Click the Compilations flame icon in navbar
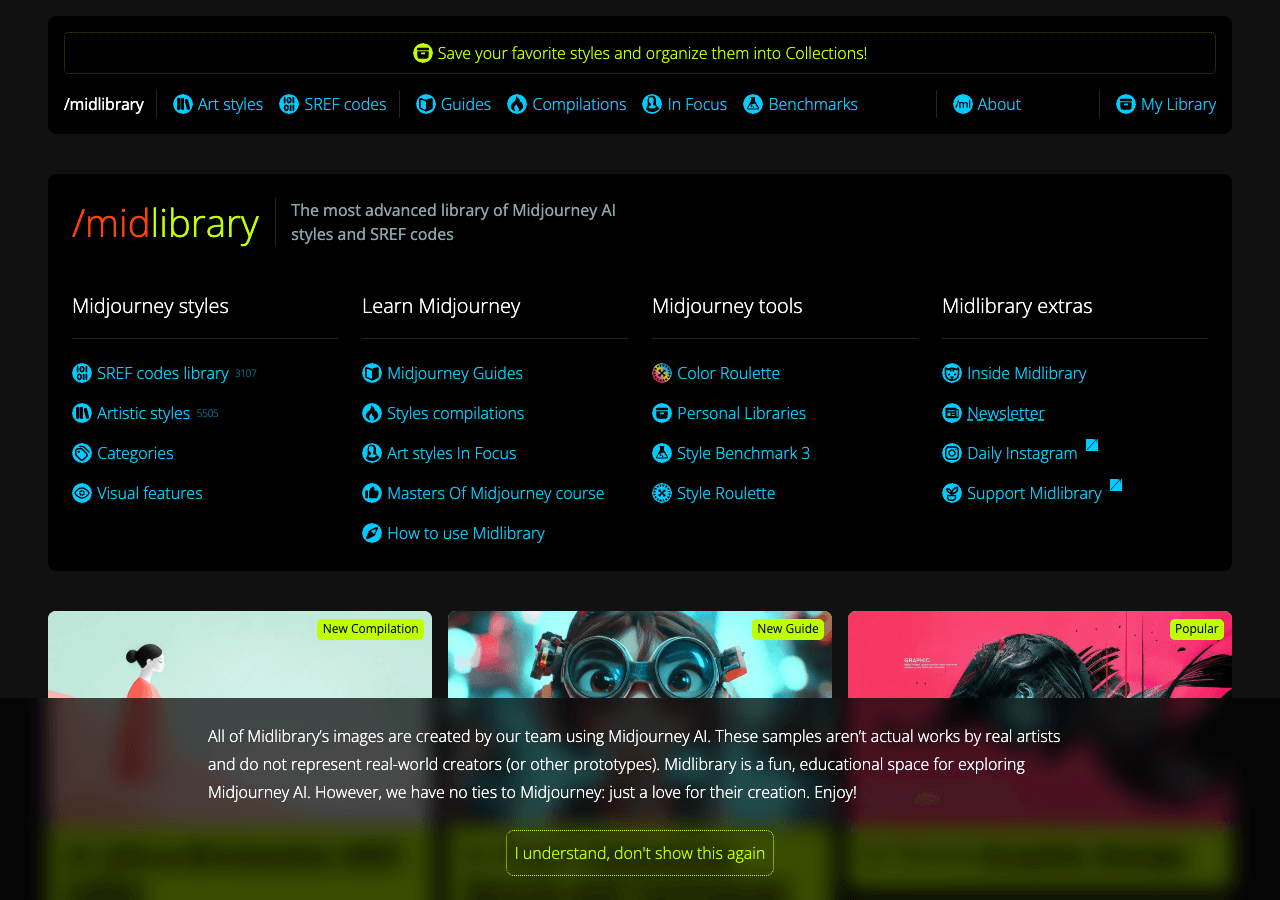1280x900 pixels. tap(517, 104)
